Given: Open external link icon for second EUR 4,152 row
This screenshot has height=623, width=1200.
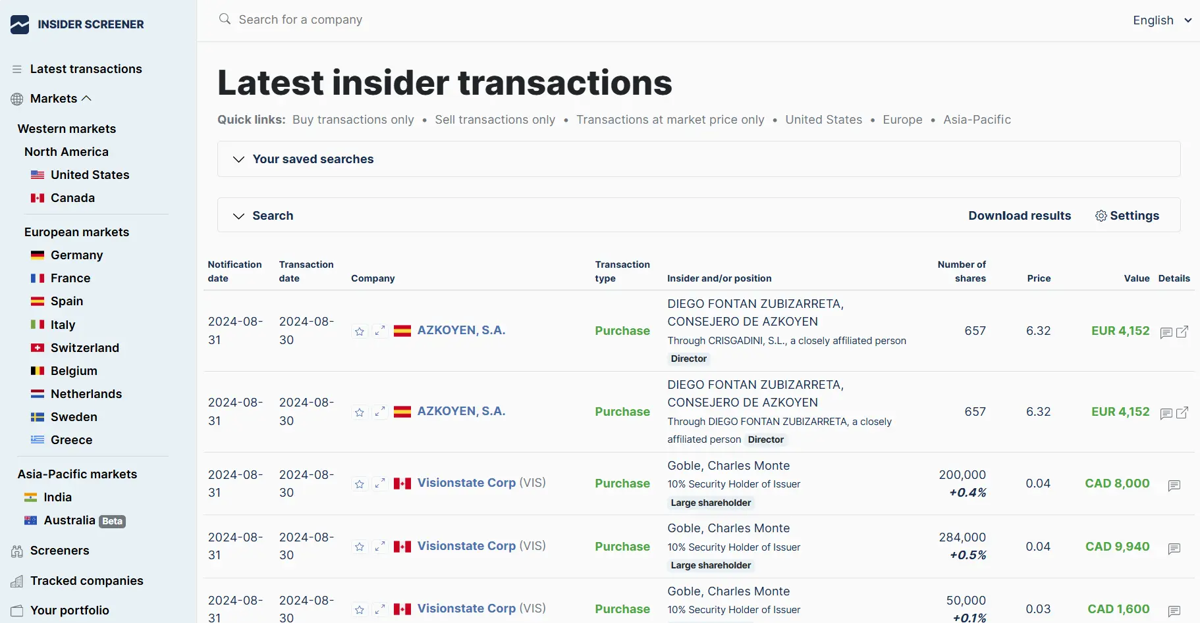Looking at the screenshot, I should [x=1182, y=412].
